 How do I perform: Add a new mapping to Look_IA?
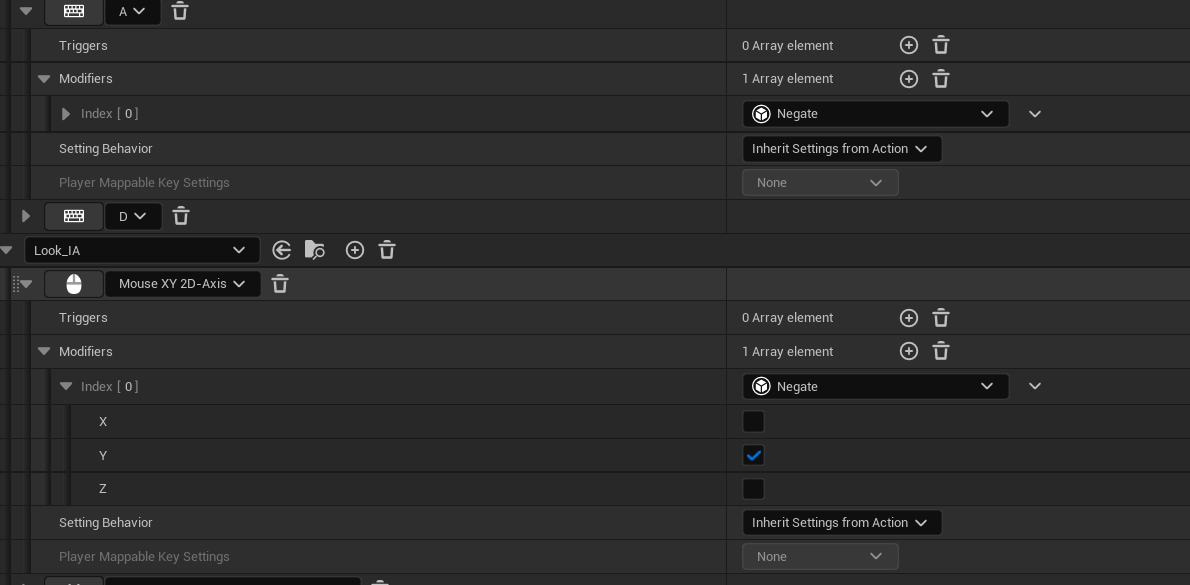click(354, 250)
